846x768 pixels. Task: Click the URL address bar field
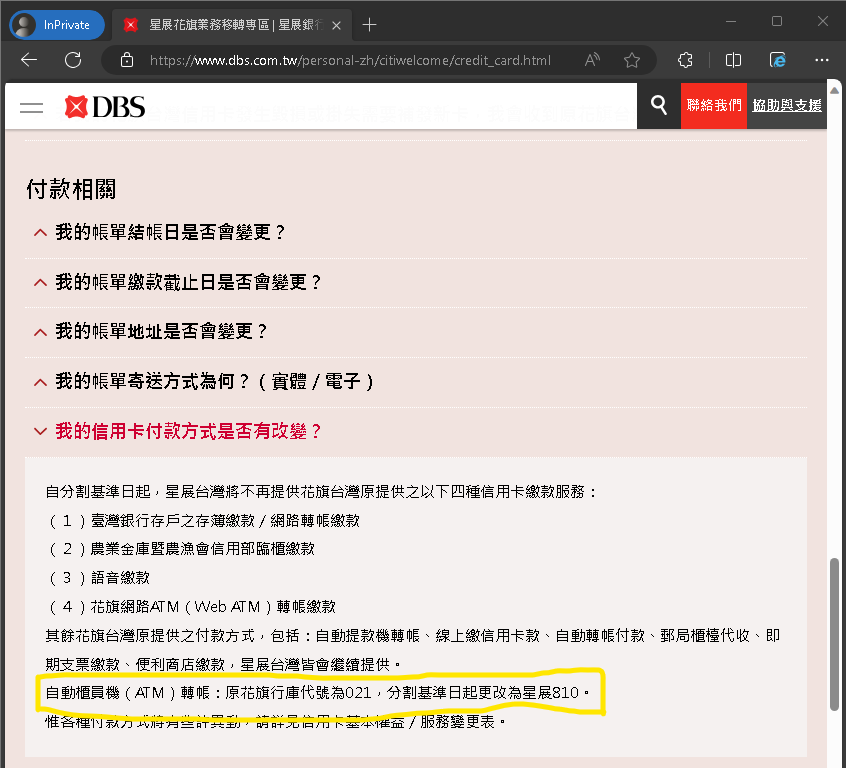tap(350, 60)
